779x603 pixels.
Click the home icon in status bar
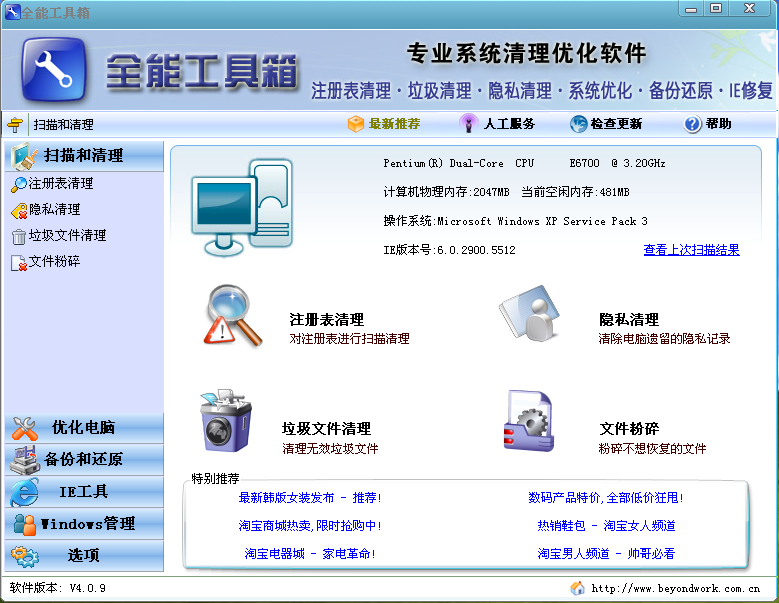(x=577, y=588)
